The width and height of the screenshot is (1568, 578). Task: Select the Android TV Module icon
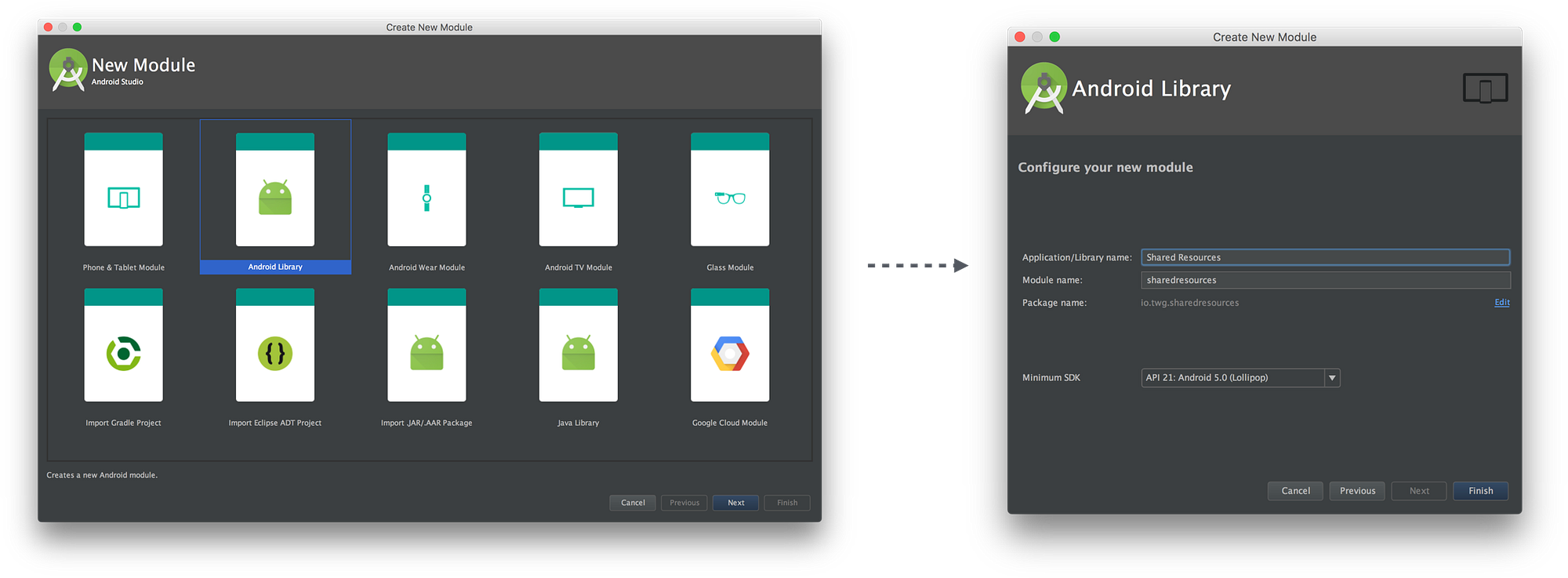[x=579, y=190]
